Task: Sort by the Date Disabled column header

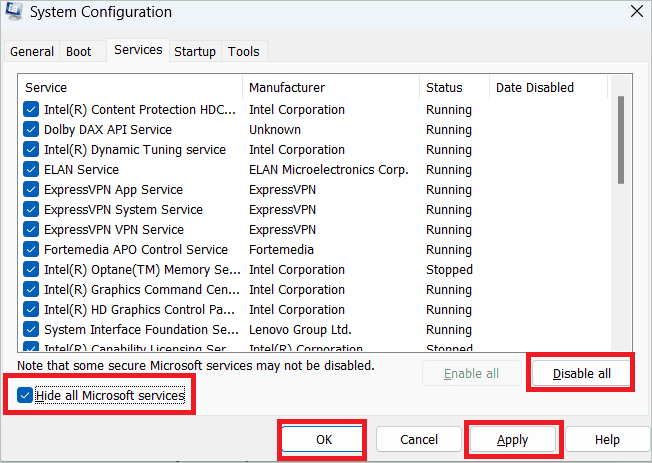Action: click(x=548, y=87)
